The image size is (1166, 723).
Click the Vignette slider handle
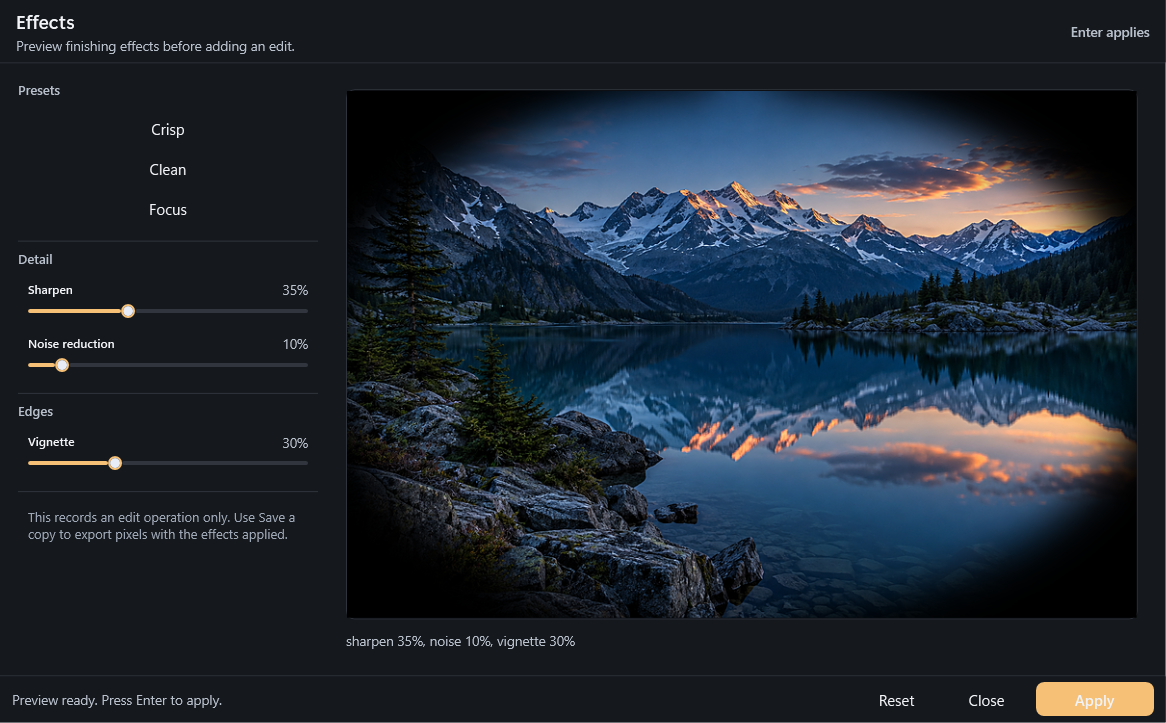[115, 463]
